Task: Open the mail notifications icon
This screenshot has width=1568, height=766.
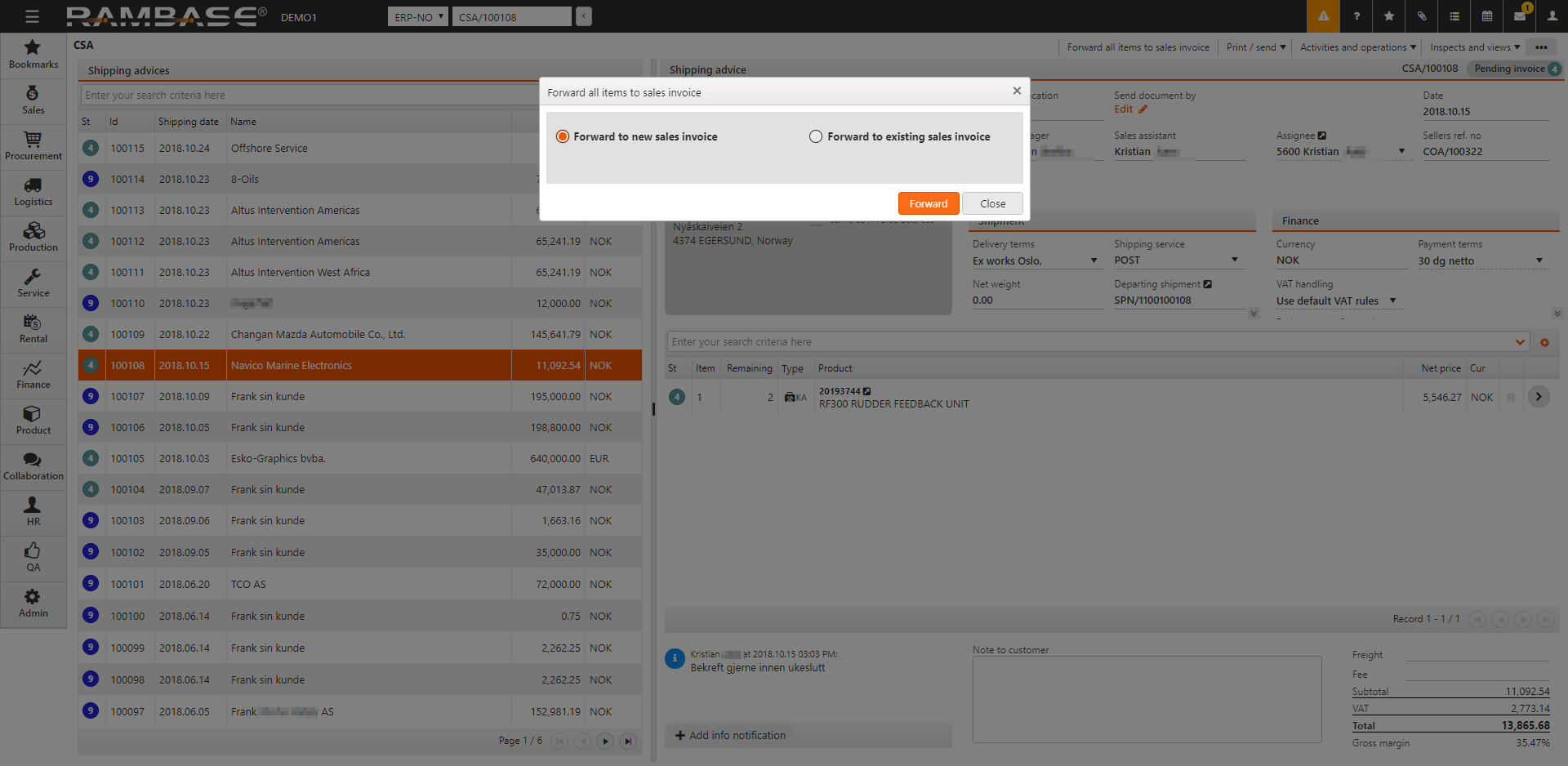Action: point(1520,16)
